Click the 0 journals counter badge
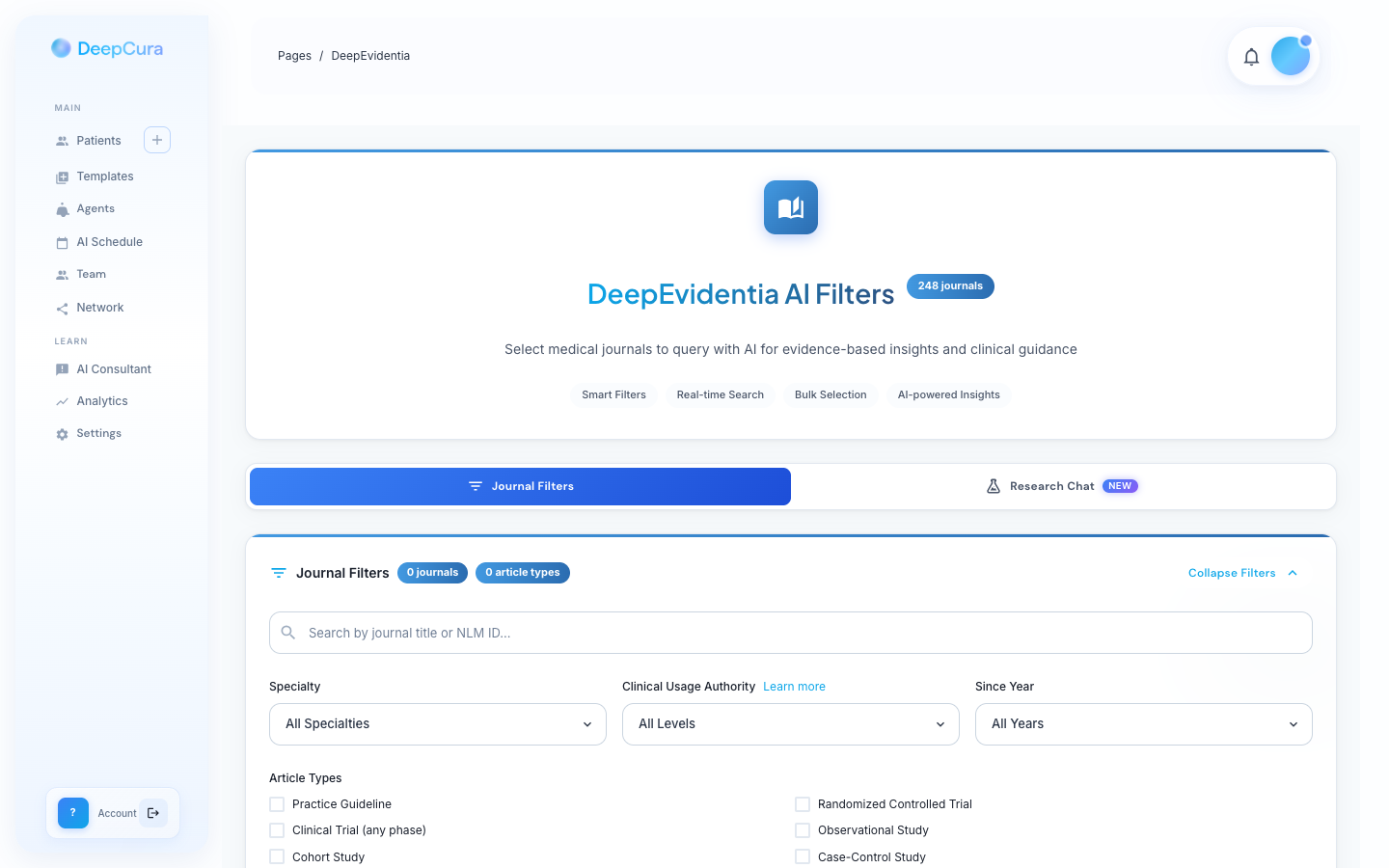 [432, 573]
